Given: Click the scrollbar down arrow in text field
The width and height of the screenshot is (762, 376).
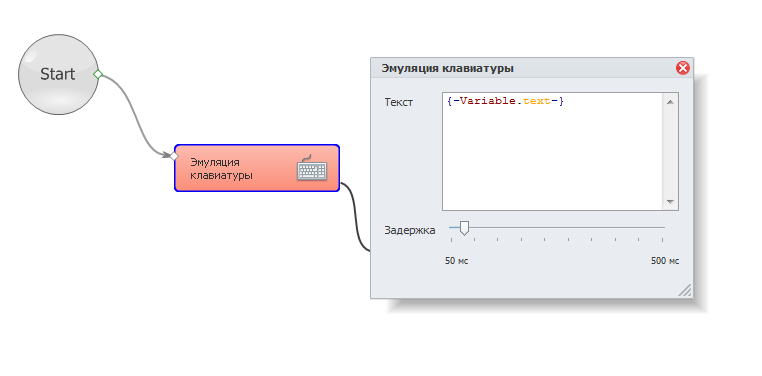Looking at the screenshot, I should coord(671,201).
